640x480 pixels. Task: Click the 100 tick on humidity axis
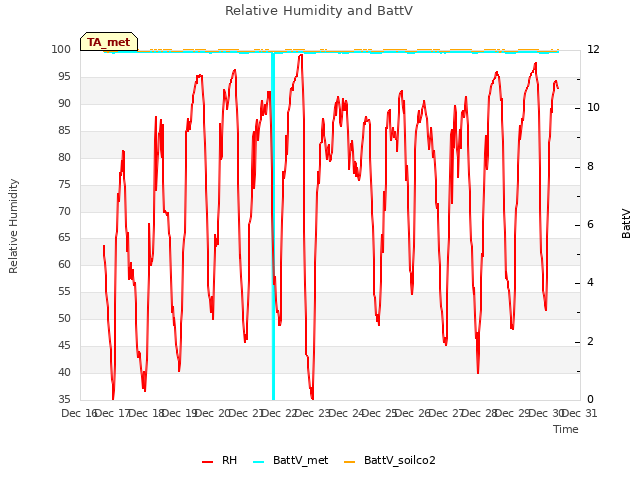tap(61, 49)
